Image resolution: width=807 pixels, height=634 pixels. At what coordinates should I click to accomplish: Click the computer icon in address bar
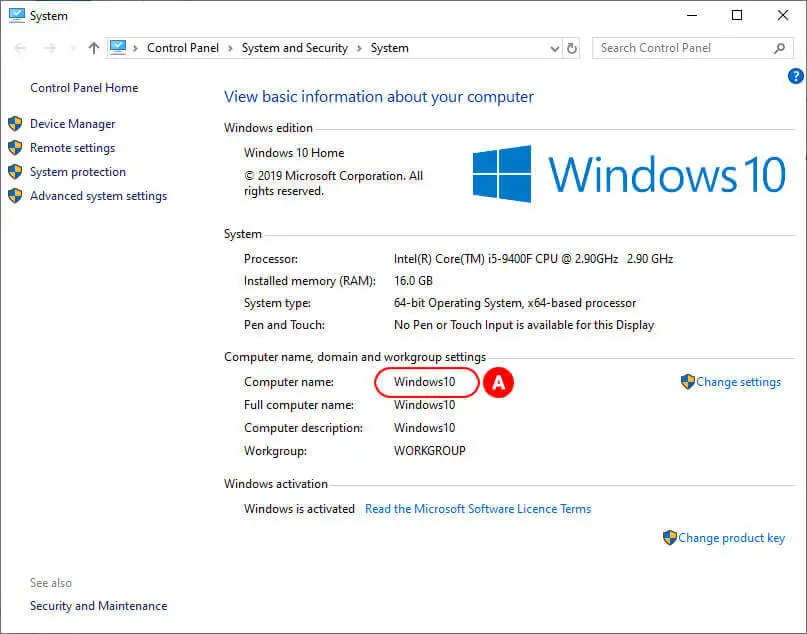[x=118, y=48]
